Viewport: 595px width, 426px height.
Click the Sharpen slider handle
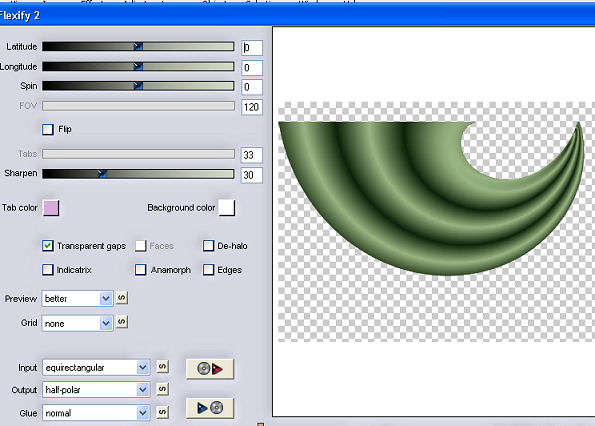pos(102,174)
